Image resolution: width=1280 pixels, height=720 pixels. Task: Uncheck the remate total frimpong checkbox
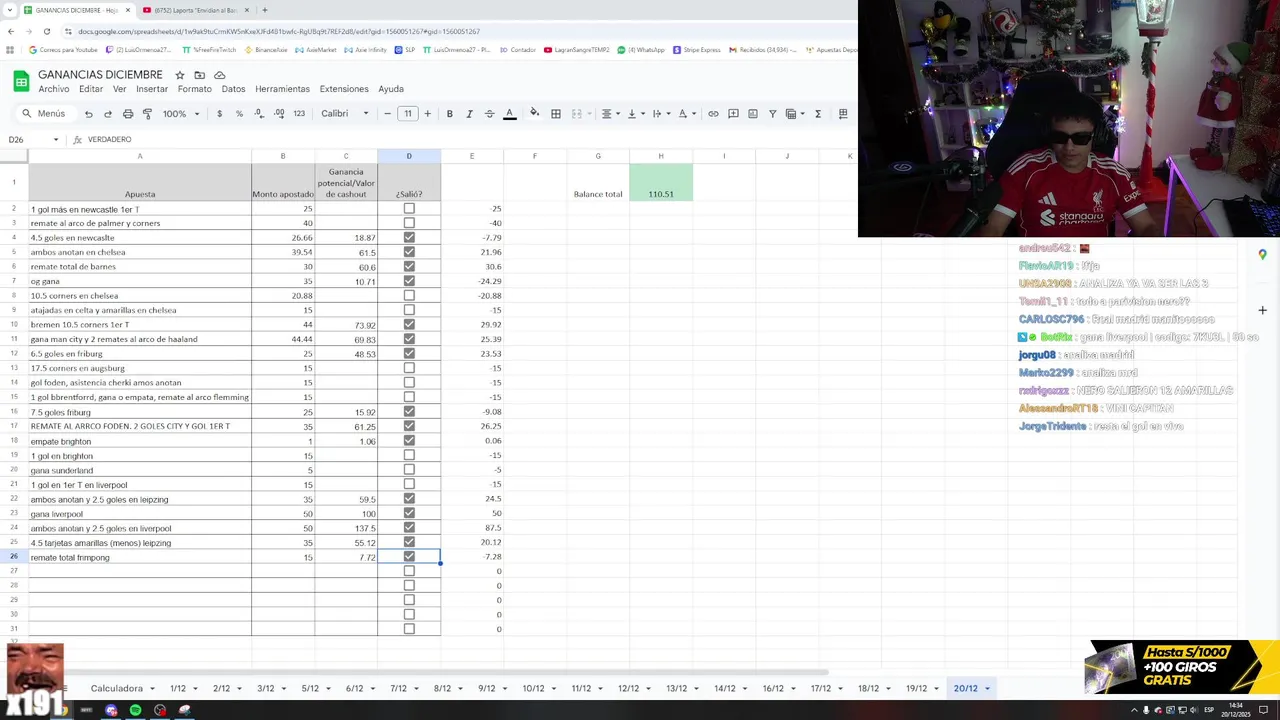409,557
